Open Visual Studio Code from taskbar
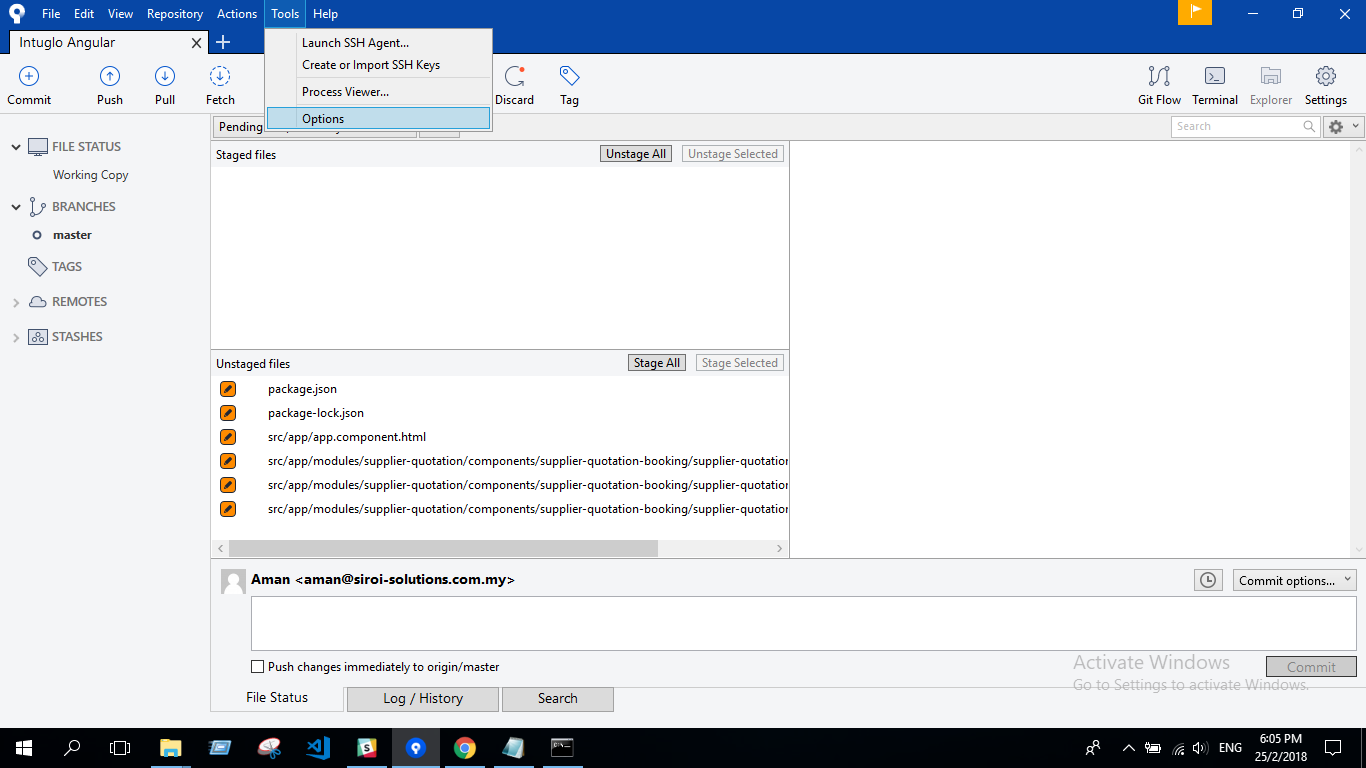Image resolution: width=1366 pixels, height=768 pixels. tap(318, 747)
